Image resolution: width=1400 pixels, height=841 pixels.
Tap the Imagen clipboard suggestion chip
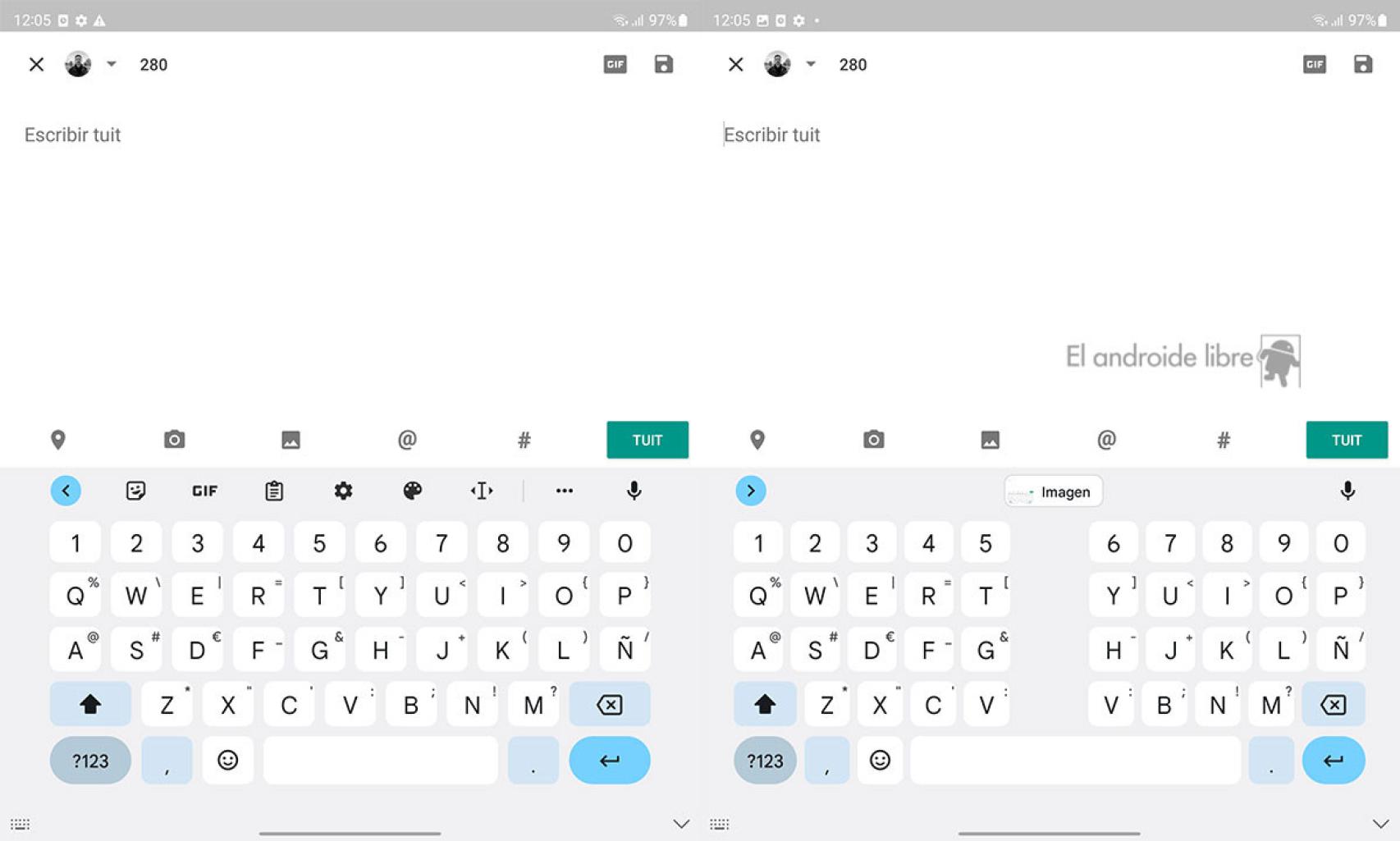[1053, 491]
